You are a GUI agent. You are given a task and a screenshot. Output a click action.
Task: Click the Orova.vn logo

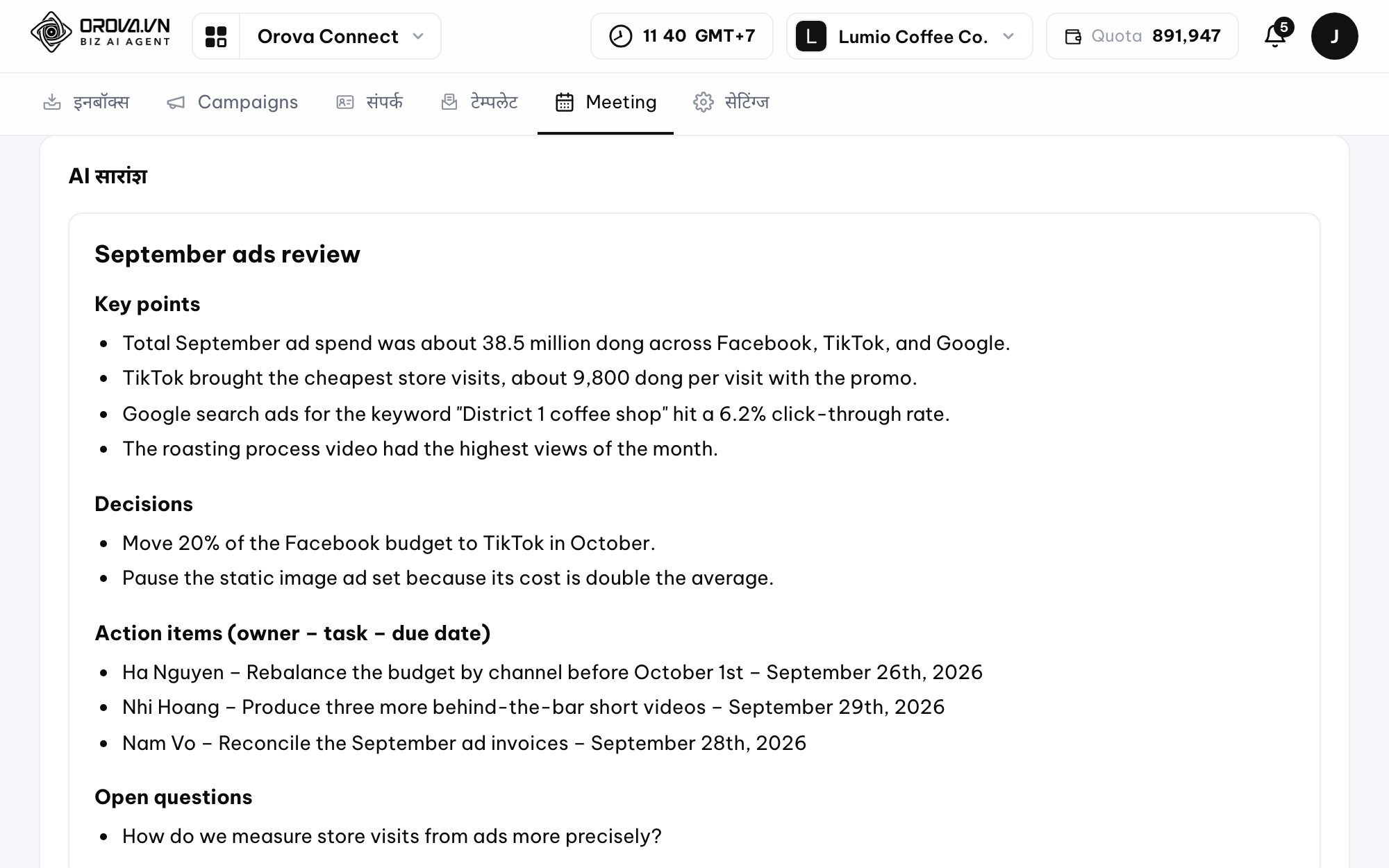pyautogui.click(x=100, y=33)
